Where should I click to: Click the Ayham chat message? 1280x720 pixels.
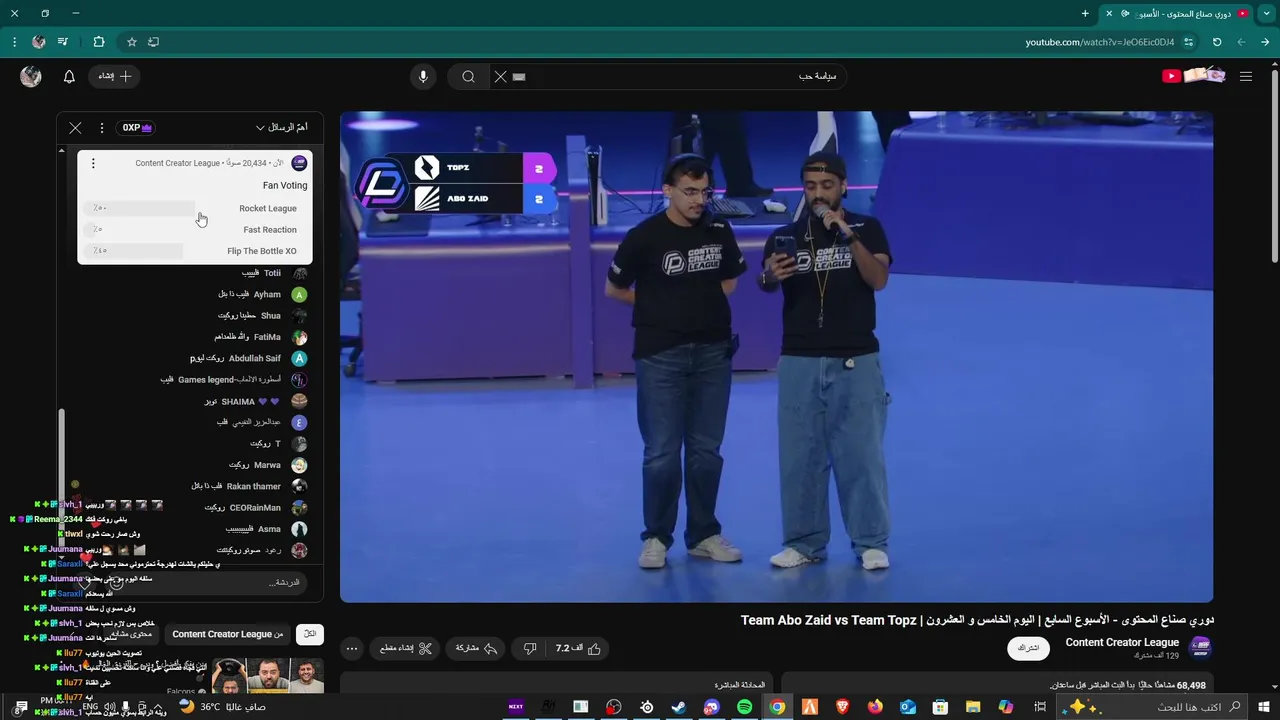coord(262,294)
